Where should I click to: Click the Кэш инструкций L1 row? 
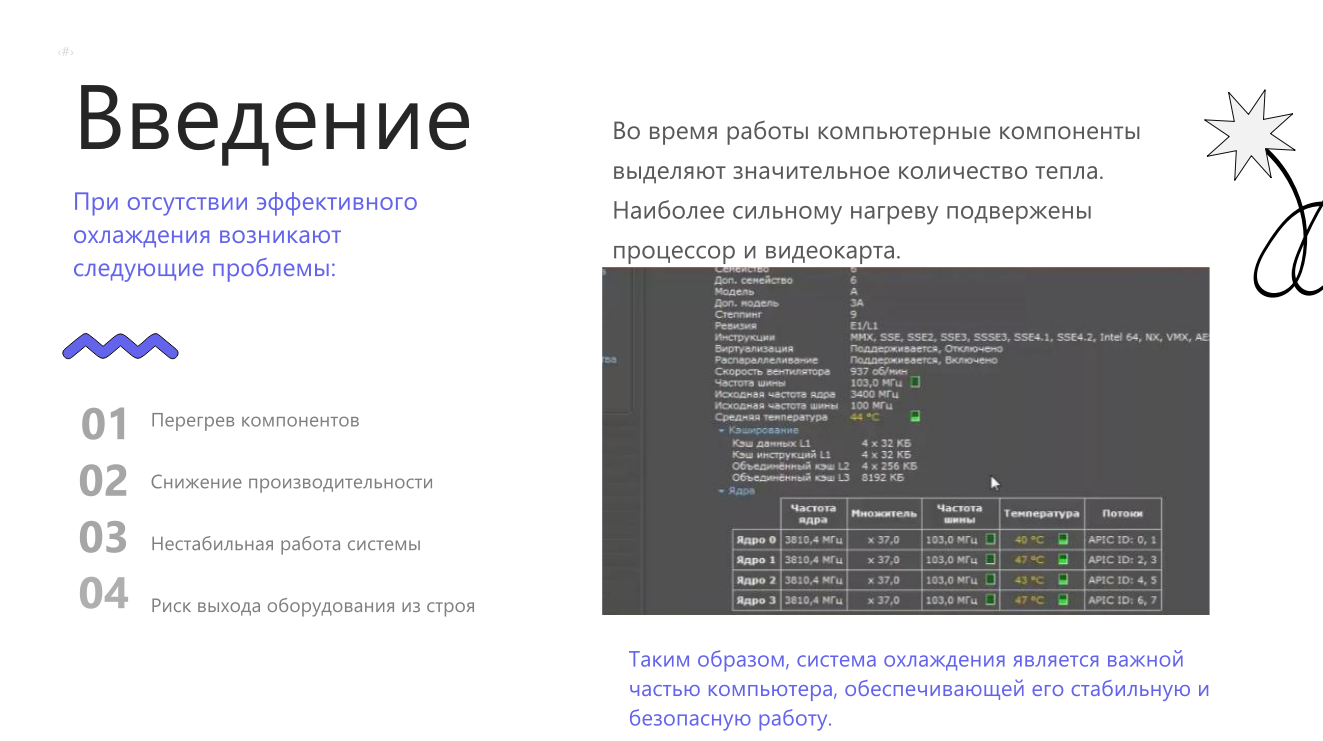coord(821,454)
